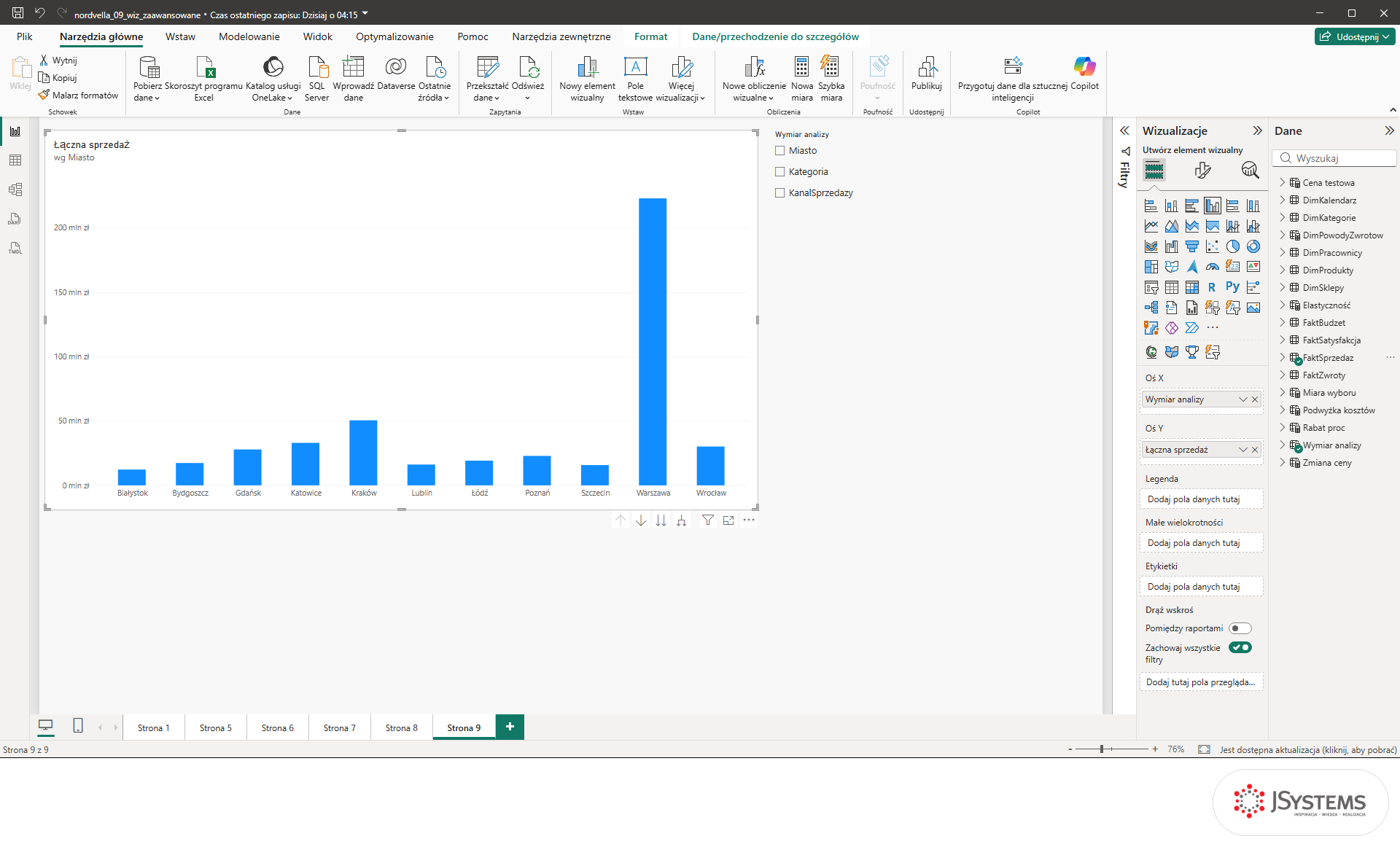Expand the DimProdukty table
This screenshot has width=1400, height=847.
point(1283,270)
